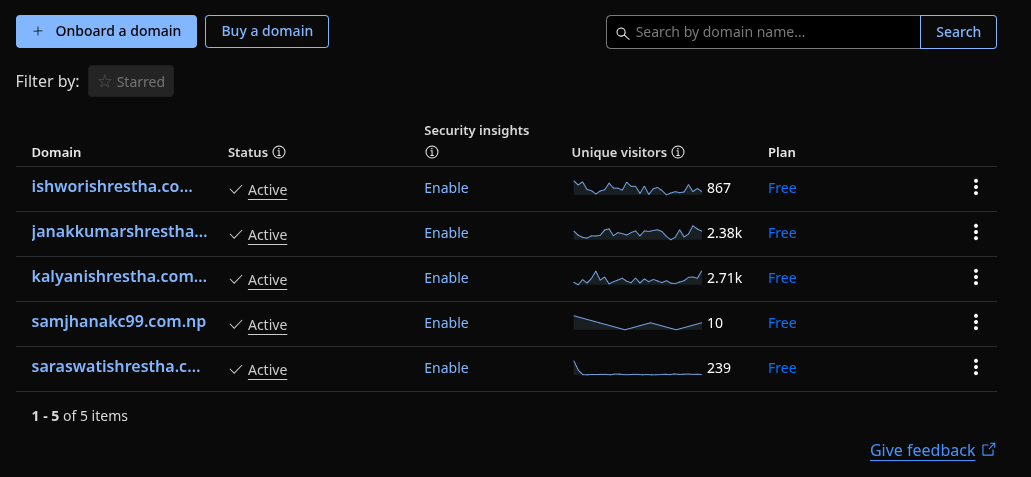Viewport: 1031px width, 477px height.
Task: Open three-dot menu for saraswatishrestha domain
Action: [975, 367]
